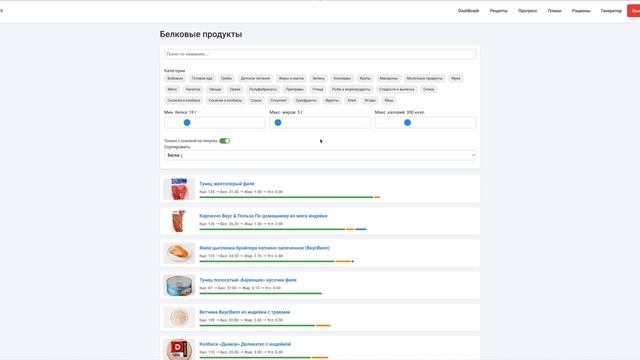The height and width of the screenshot is (360, 640).
Task: Filter by Сухофрукты category chip
Action: click(306, 100)
